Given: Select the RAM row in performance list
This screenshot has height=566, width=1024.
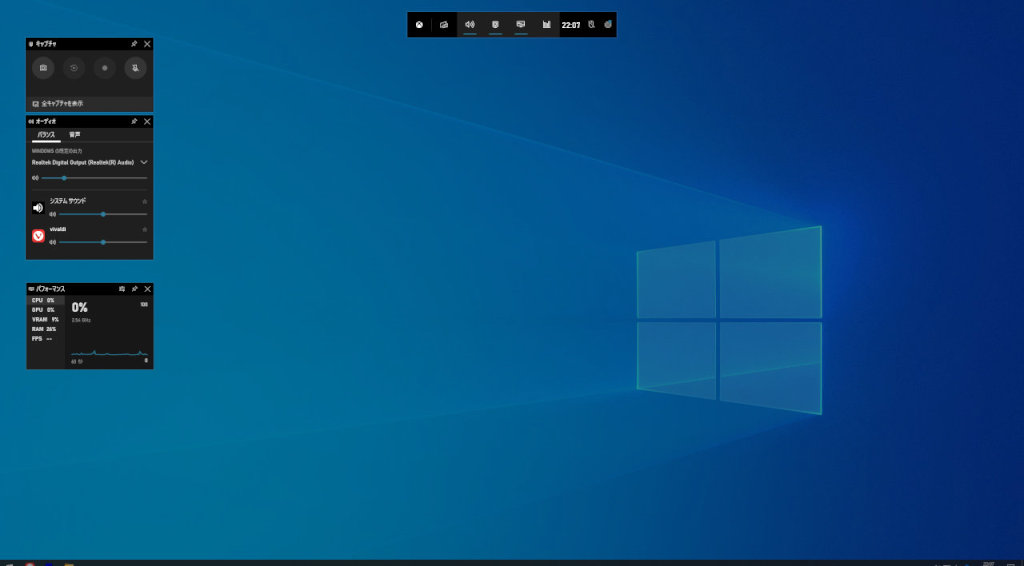Looking at the screenshot, I should tap(46, 330).
